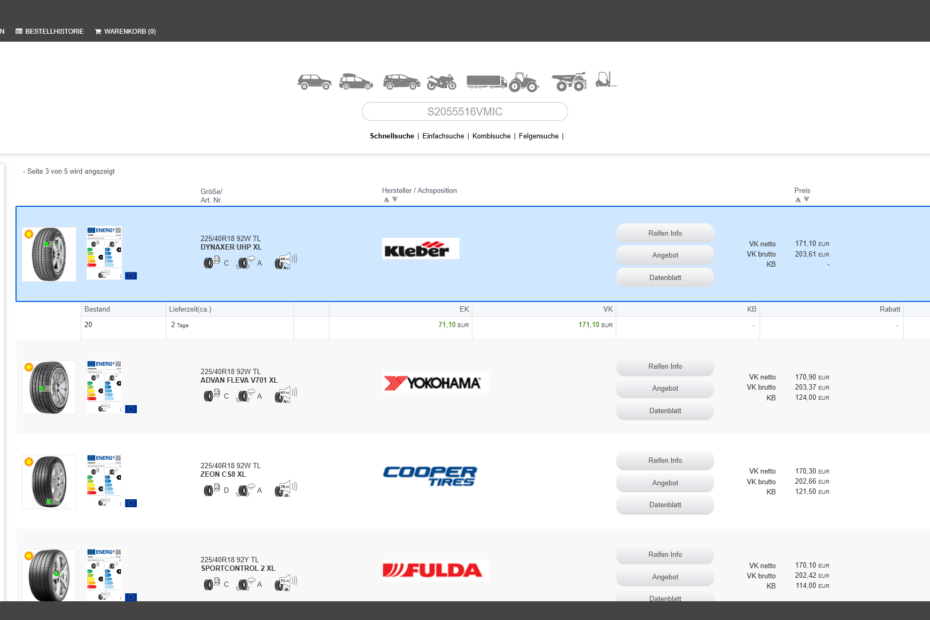Open Datenblatt for Cooper tire
Viewport: 930px width, 620px height.
(665, 505)
